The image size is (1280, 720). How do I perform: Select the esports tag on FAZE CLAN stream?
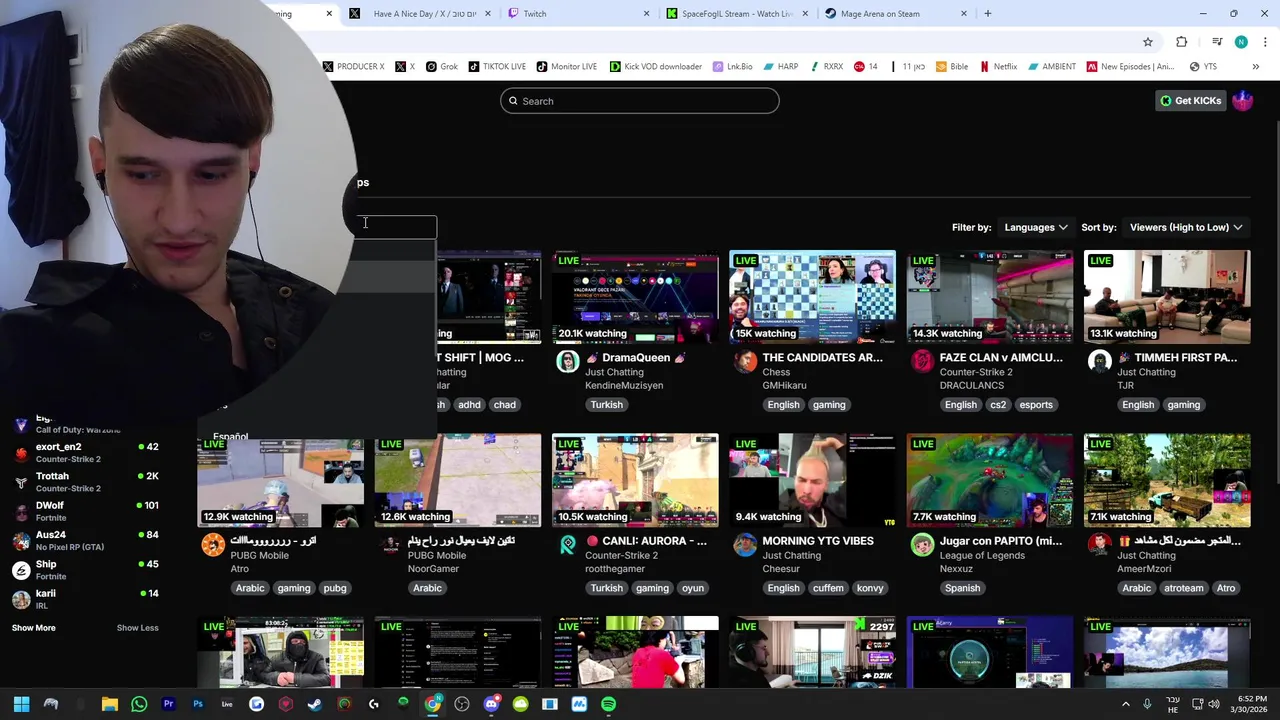[1036, 405]
